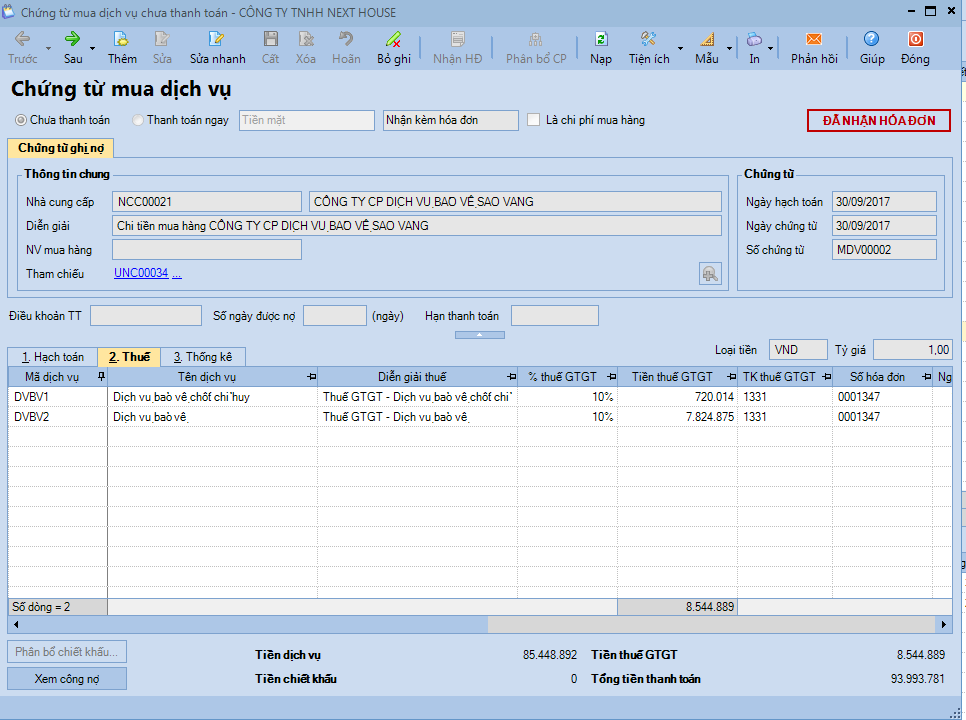Click the Hạn thanh toán field

[554, 315]
